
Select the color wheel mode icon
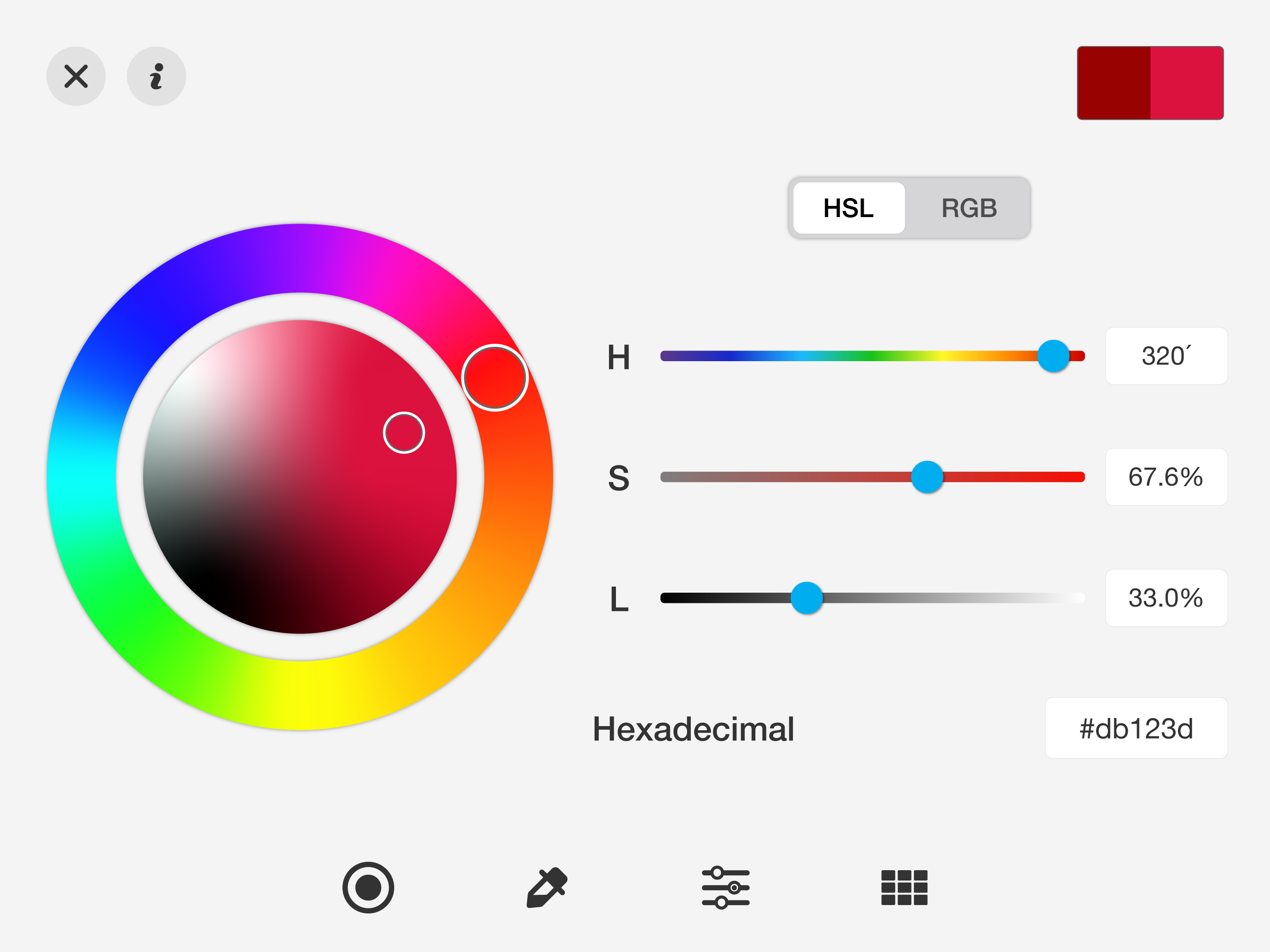(x=368, y=887)
